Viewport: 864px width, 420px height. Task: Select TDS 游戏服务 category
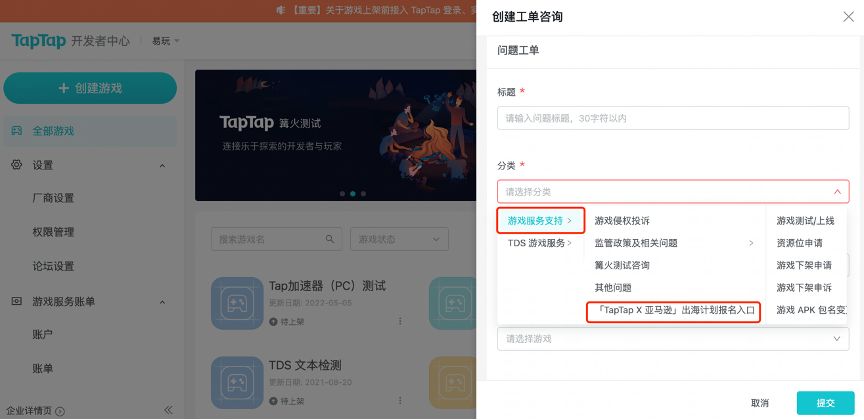[540, 243]
